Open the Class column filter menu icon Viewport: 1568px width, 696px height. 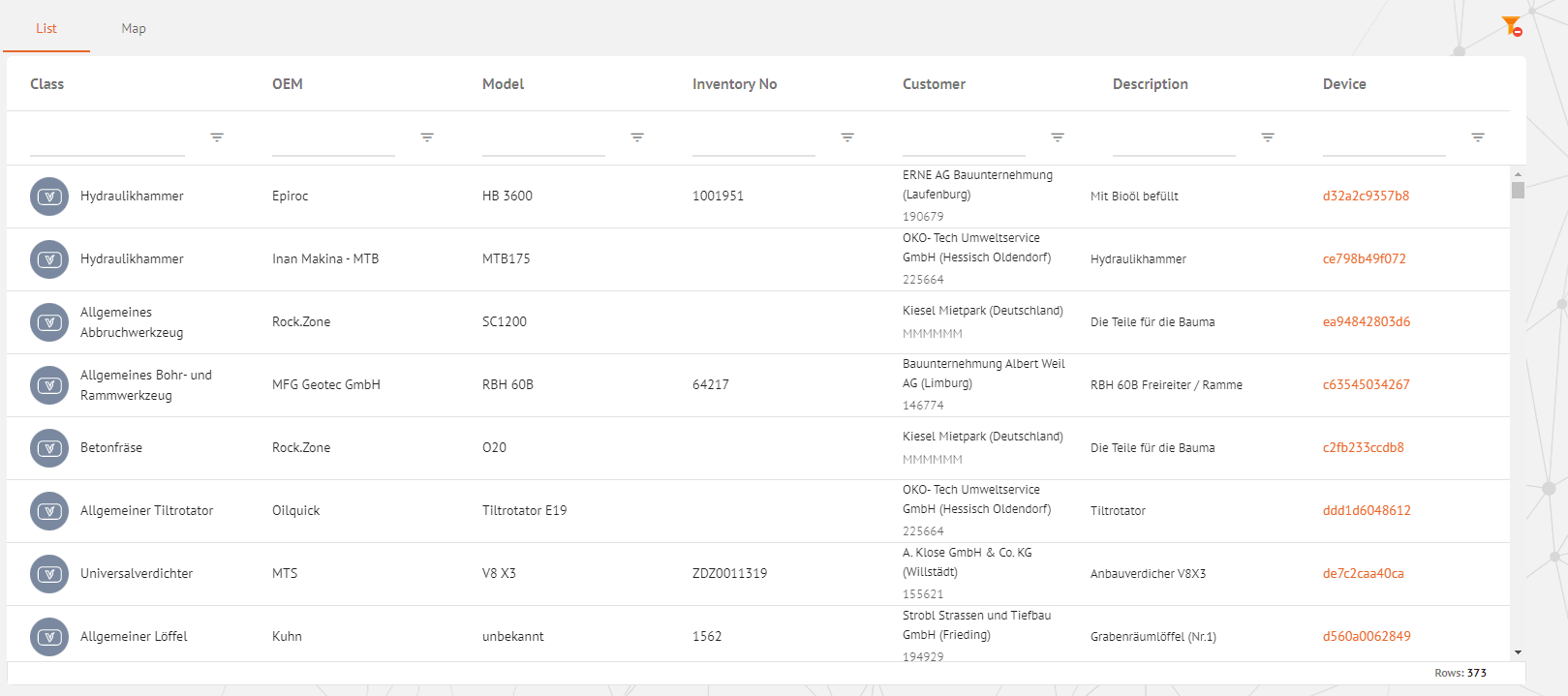(x=217, y=137)
